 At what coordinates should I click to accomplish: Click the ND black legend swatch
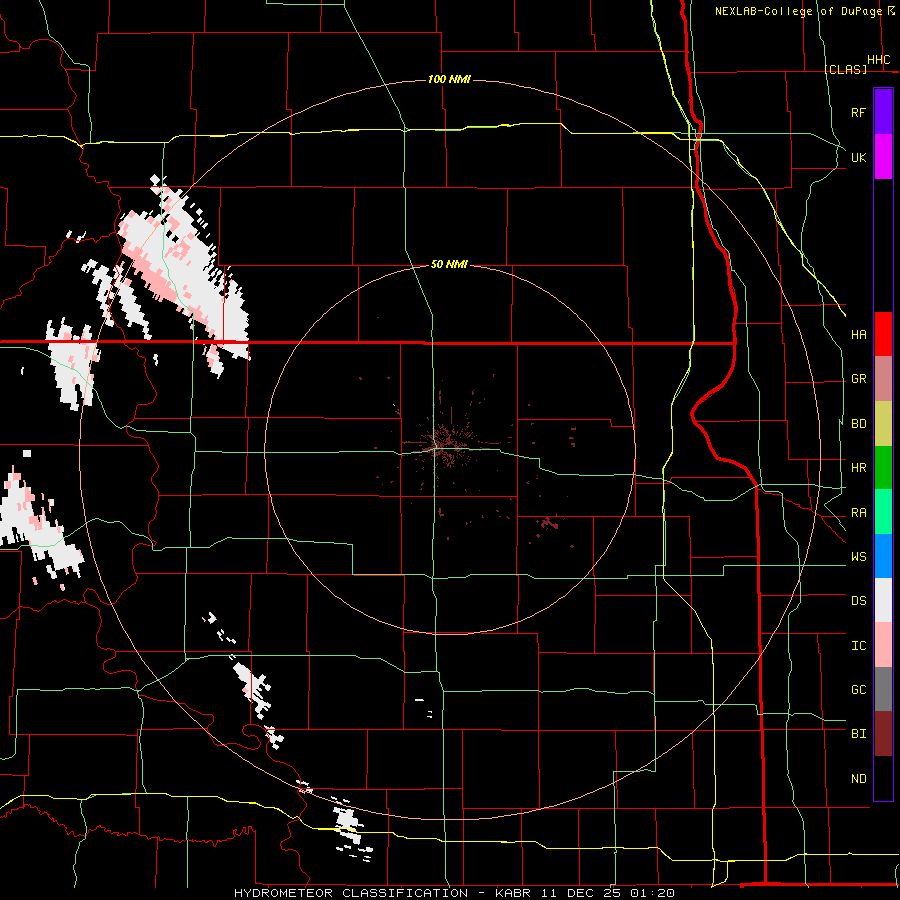(883, 778)
